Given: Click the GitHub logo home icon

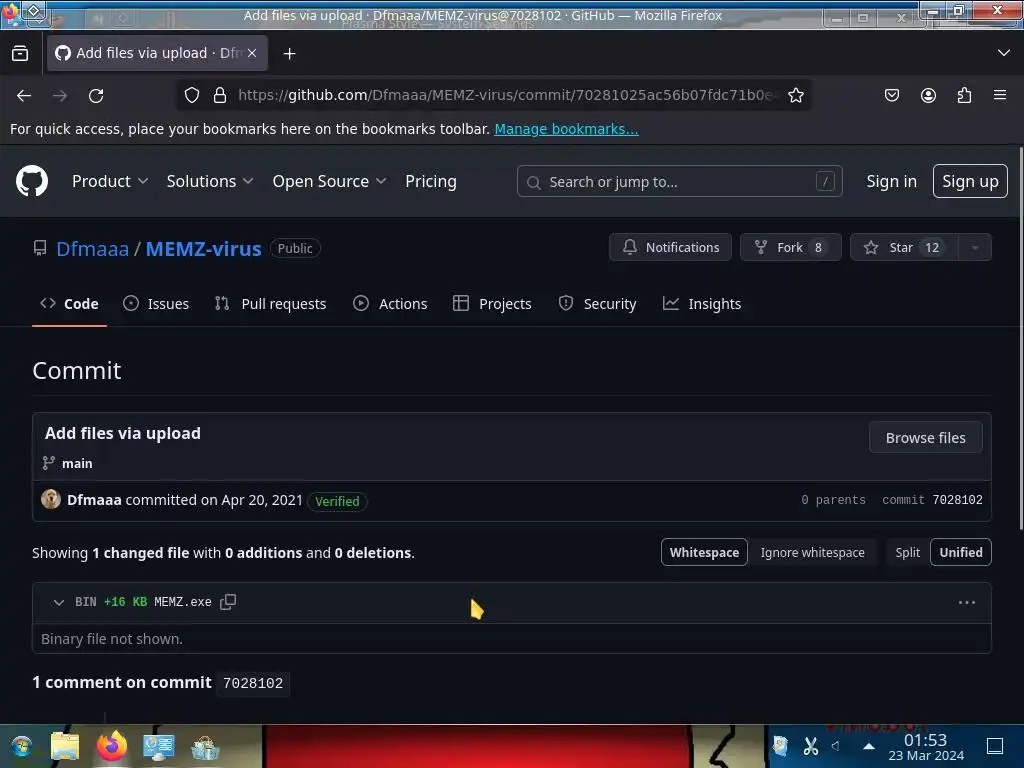Looking at the screenshot, I should point(31,181).
